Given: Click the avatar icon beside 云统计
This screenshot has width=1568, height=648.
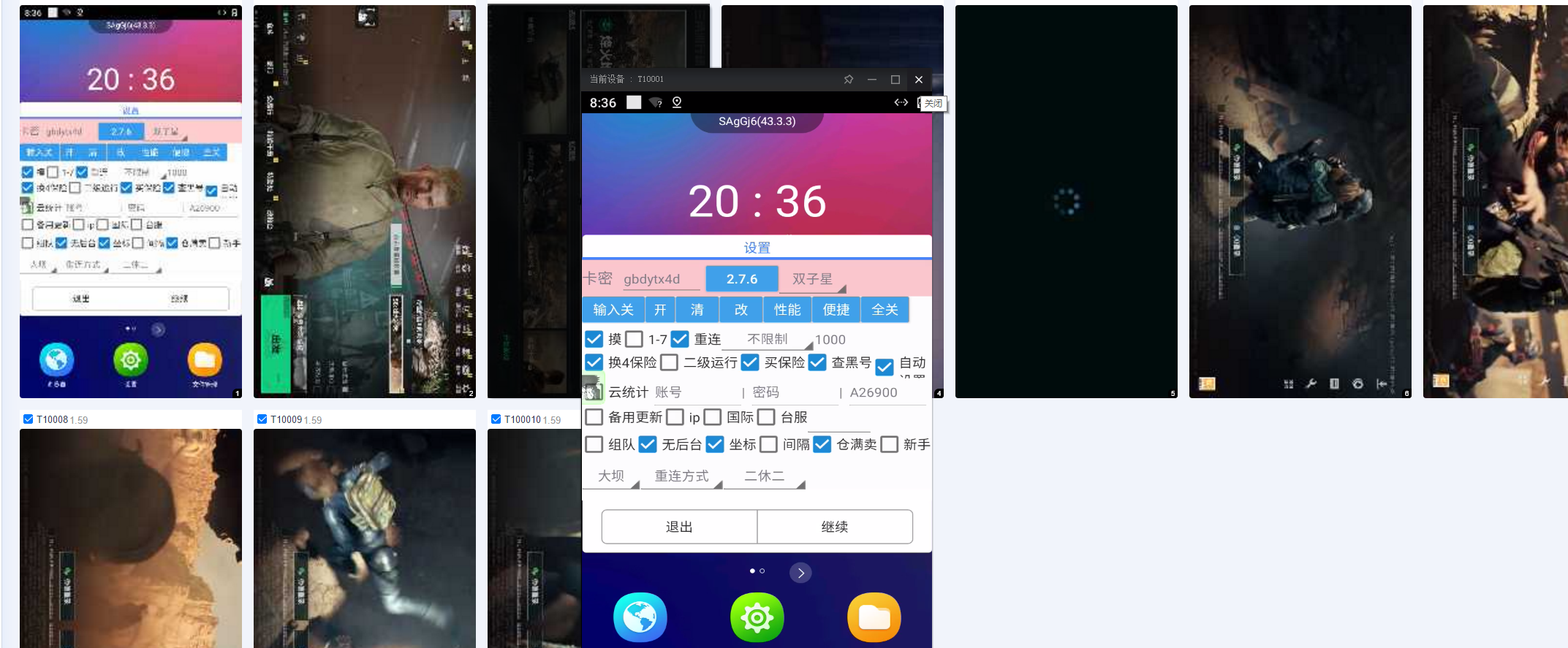Looking at the screenshot, I should click(x=593, y=389).
